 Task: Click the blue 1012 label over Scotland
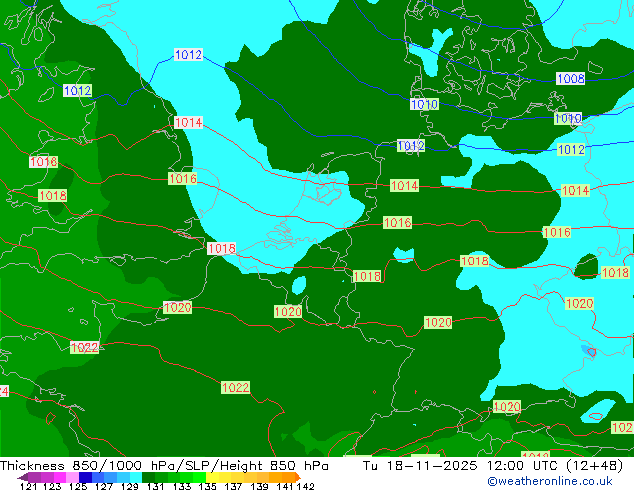(x=78, y=91)
